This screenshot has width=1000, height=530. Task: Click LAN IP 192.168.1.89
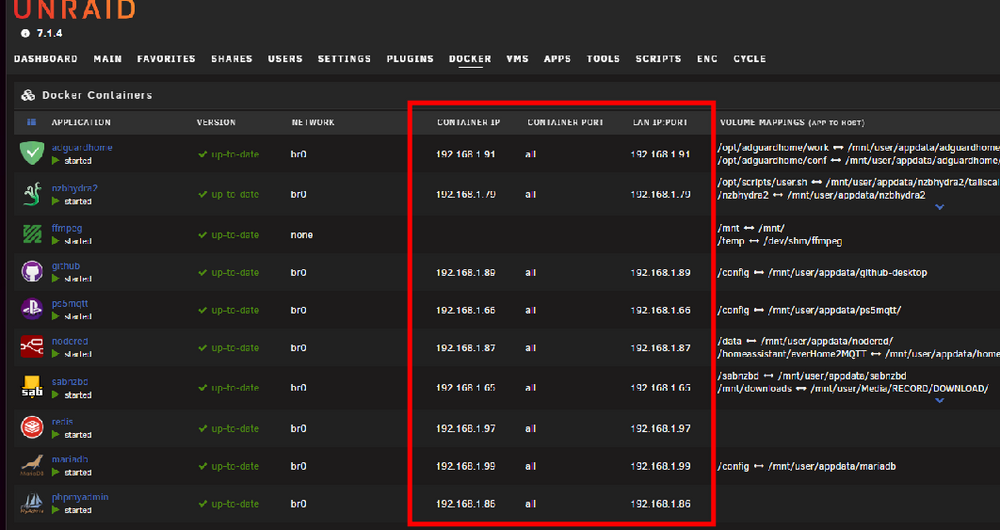pos(660,272)
